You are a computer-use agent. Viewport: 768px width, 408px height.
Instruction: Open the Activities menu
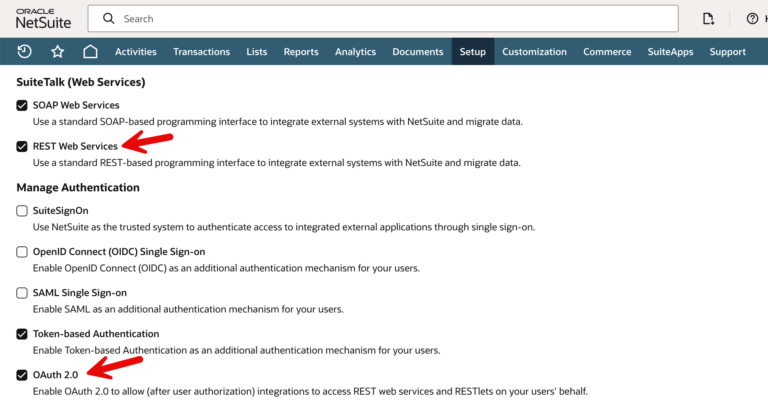click(136, 51)
